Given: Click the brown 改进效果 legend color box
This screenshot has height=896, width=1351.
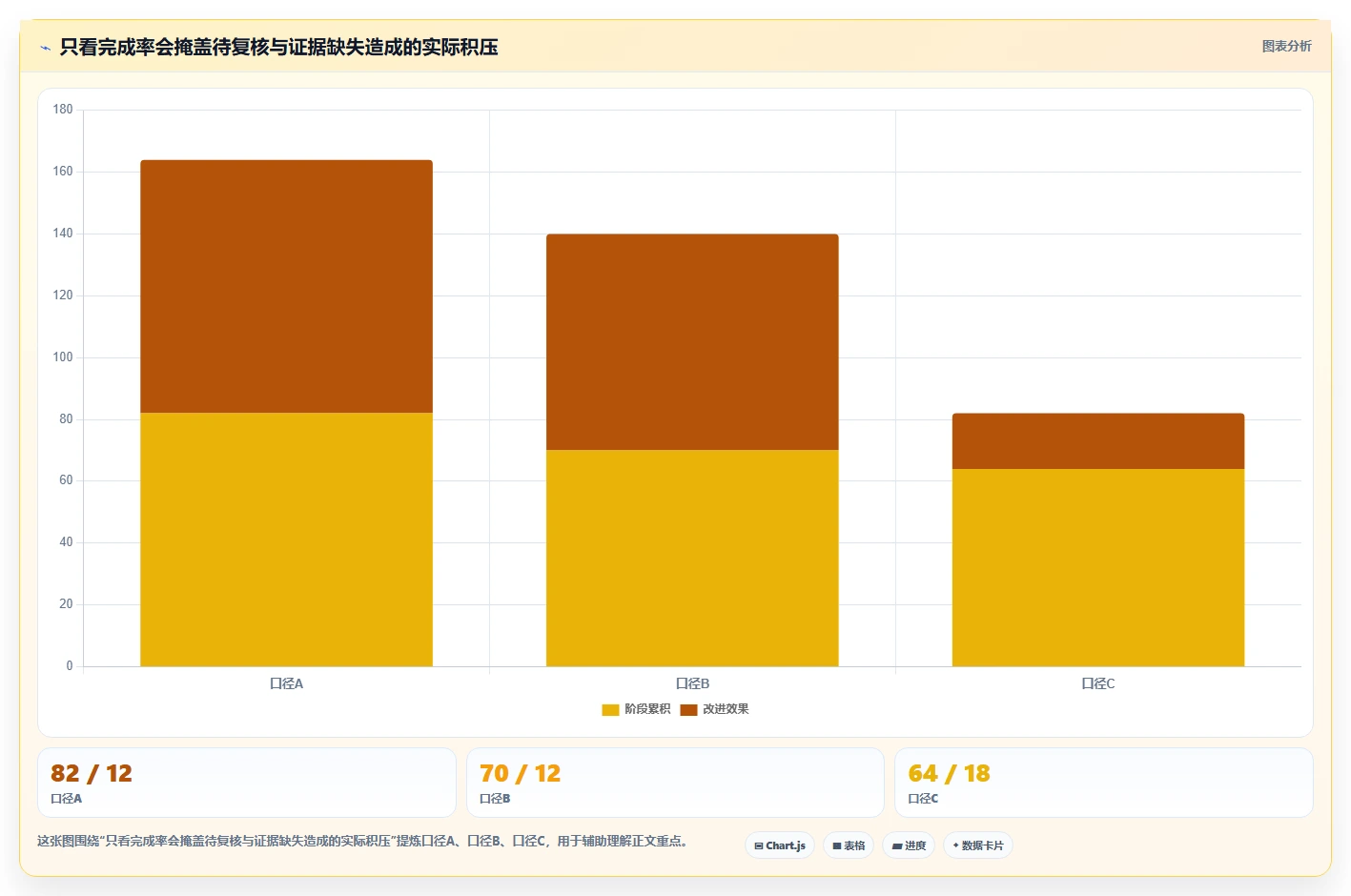Looking at the screenshot, I should click(688, 709).
